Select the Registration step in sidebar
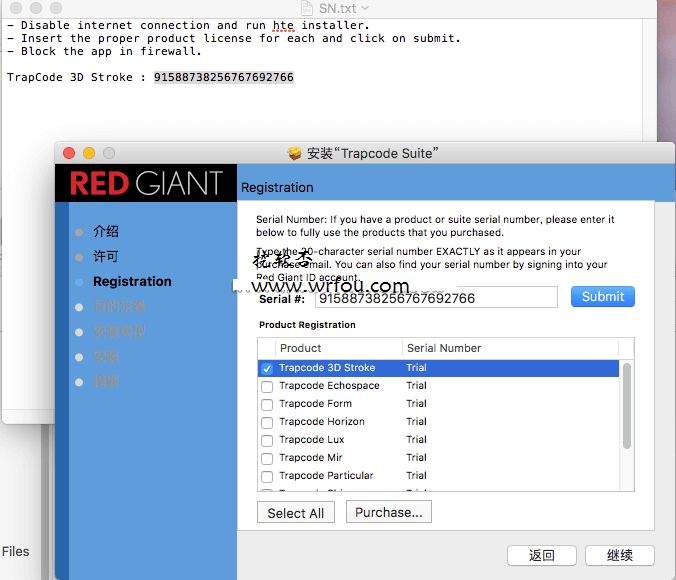This screenshot has width=676, height=580. [x=132, y=282]
